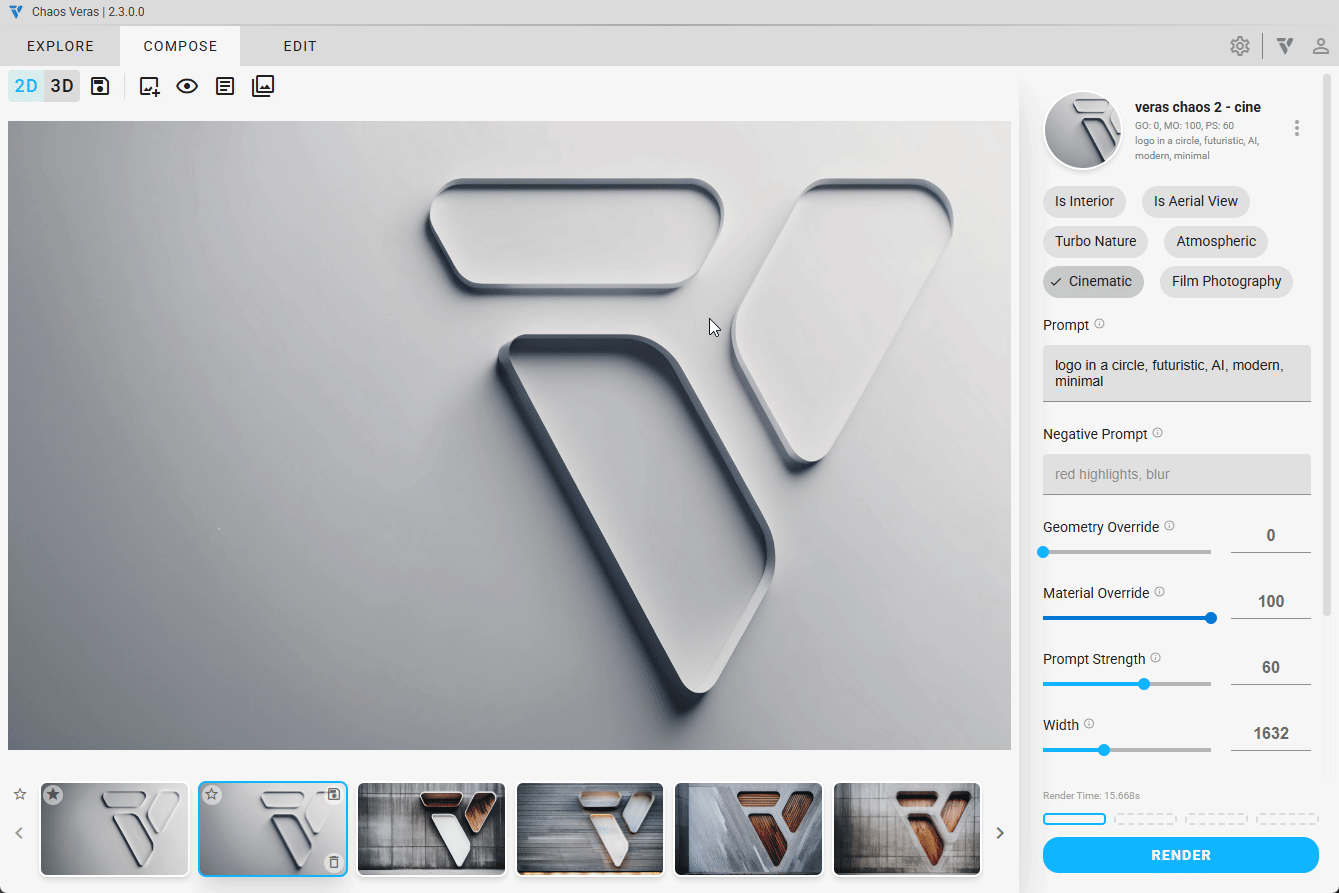Click the main rendered logo image
The height and width of the screenshot is (893, 1339).
(x=509, y=435)
